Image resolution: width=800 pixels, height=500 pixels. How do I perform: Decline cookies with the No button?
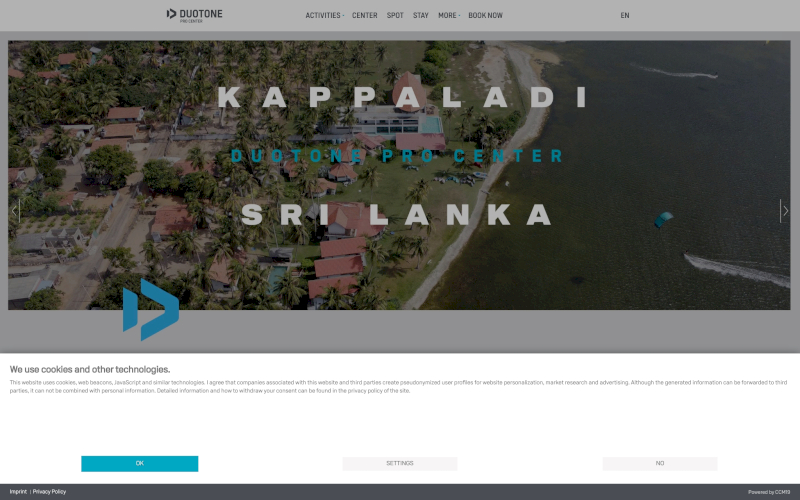pyautogui.click(x=660, y=463)
